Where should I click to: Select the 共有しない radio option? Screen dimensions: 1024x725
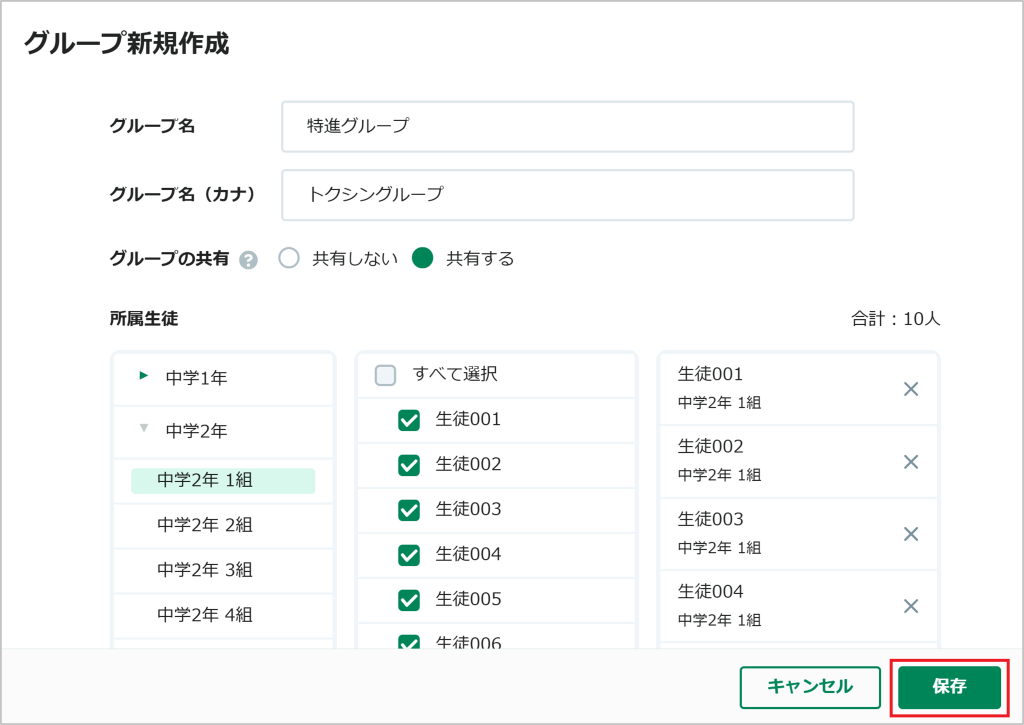click(x=289, y=258)
